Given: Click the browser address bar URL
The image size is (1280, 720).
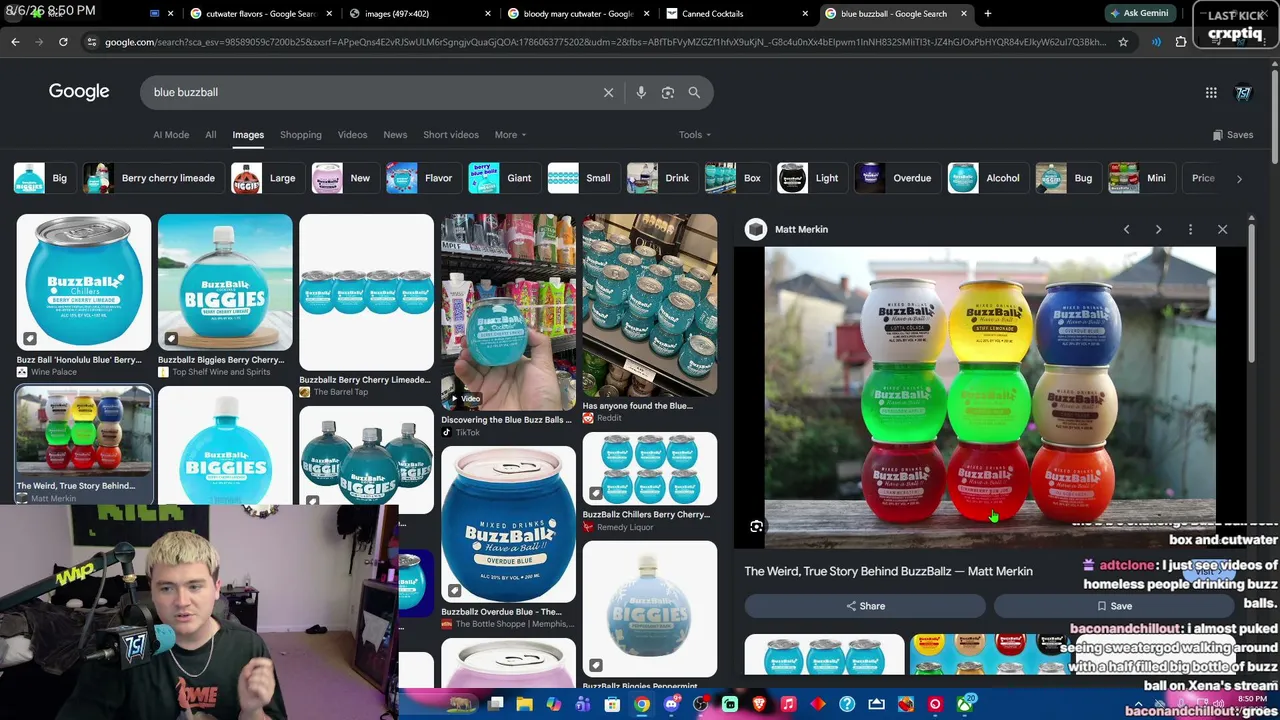Looking at the screenshot, I should 606,42.
